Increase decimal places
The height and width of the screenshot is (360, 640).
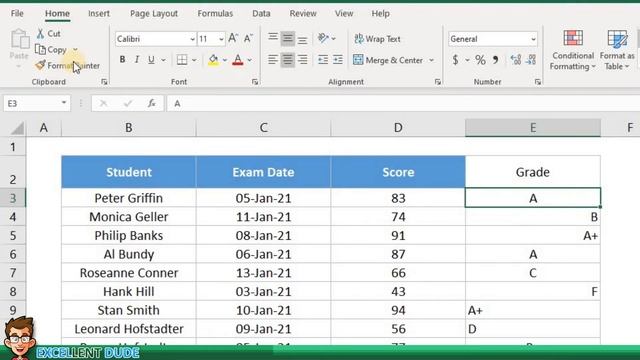516,60
